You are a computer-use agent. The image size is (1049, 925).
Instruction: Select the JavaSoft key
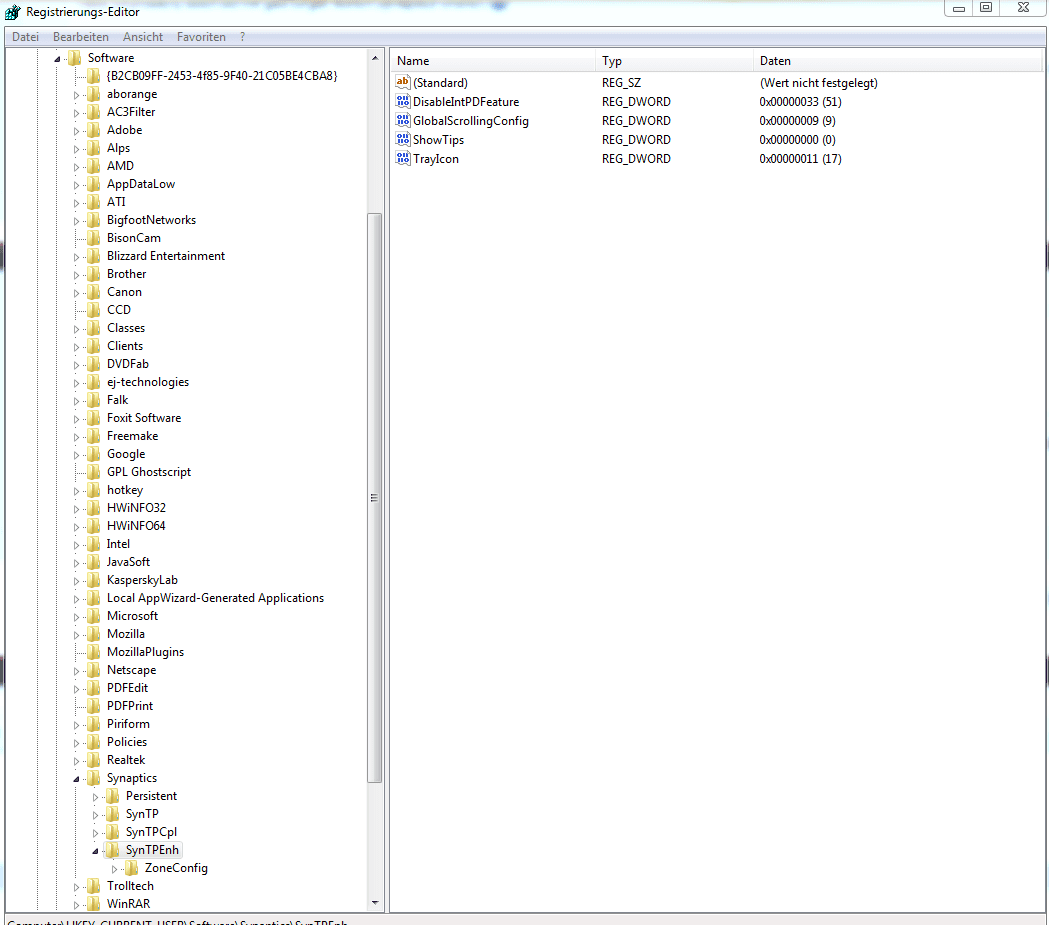[x=128, y=562]
